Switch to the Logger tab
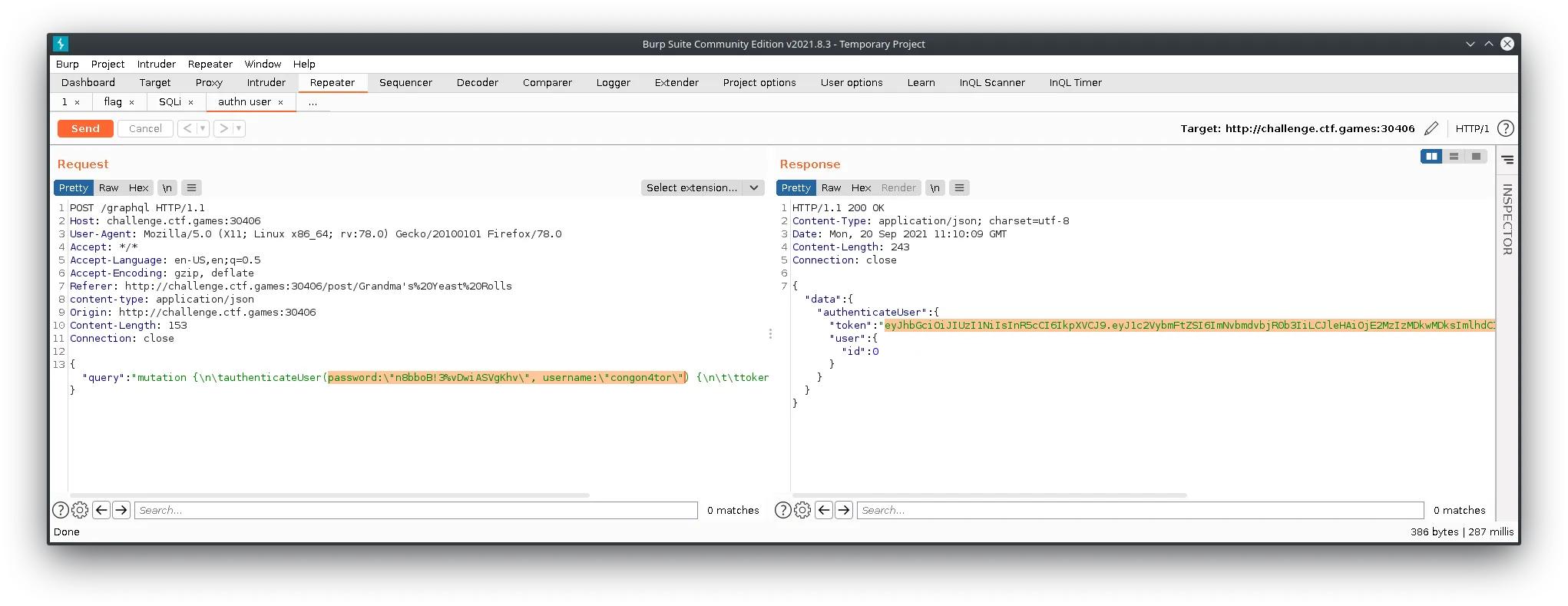The image size is (1568, 606). (x=614, y=83)
